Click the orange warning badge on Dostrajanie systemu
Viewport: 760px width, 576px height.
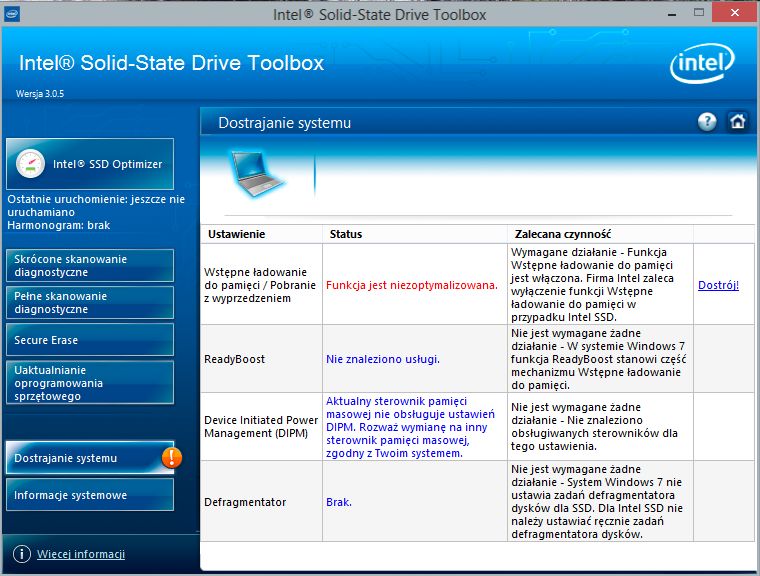172,457
